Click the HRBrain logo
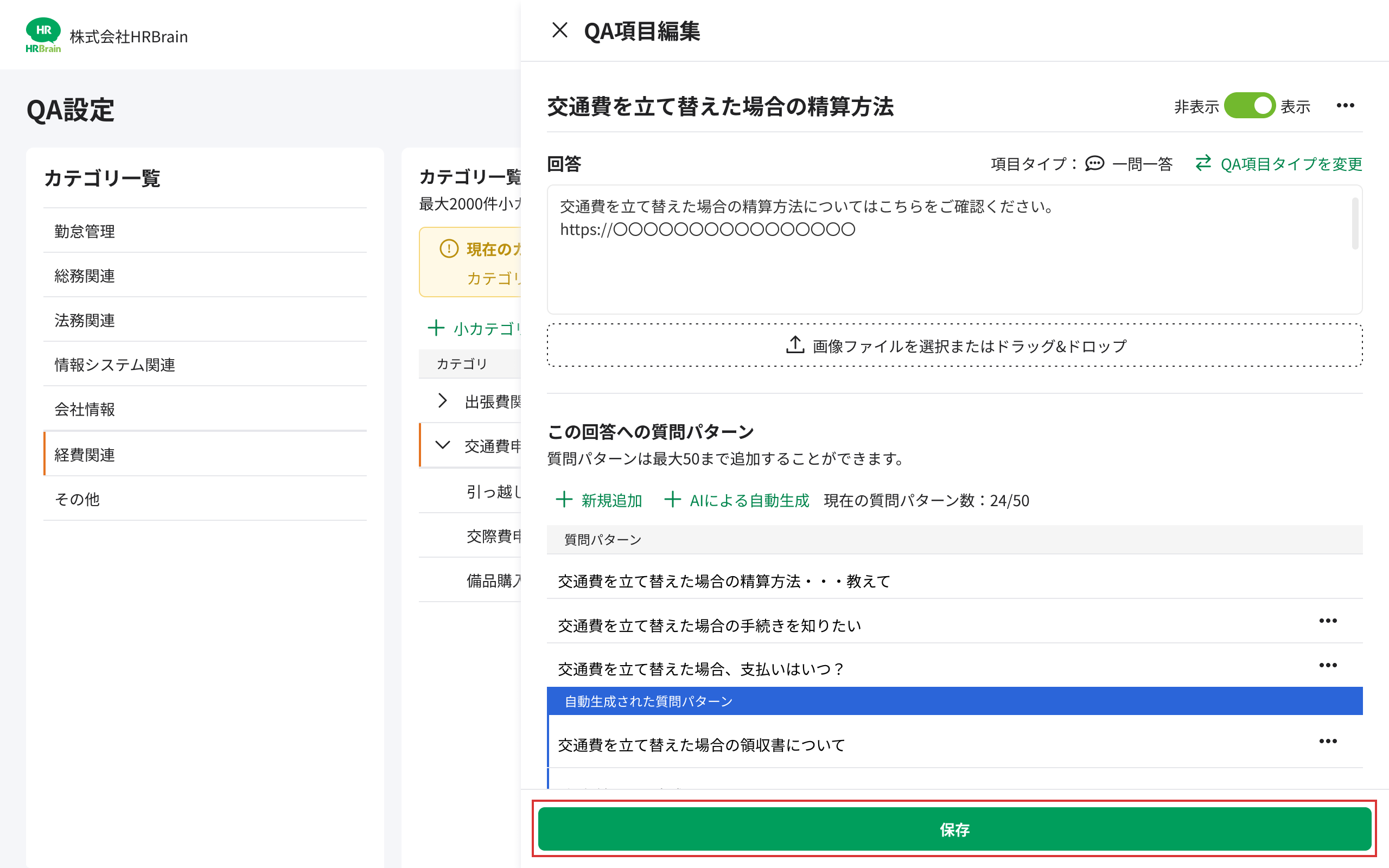The height and width of the screenshot is (868, 1389). coord(43,36)
